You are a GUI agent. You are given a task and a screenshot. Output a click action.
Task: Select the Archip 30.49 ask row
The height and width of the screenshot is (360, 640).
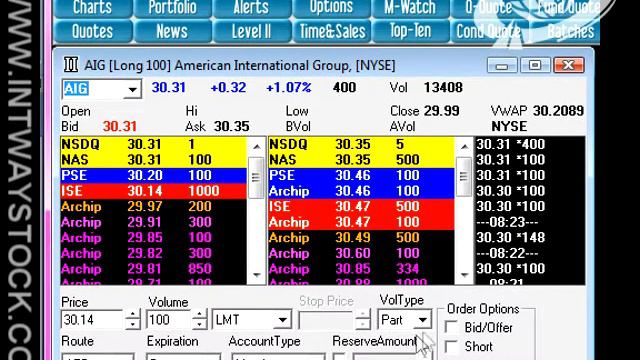pos(361,238)
